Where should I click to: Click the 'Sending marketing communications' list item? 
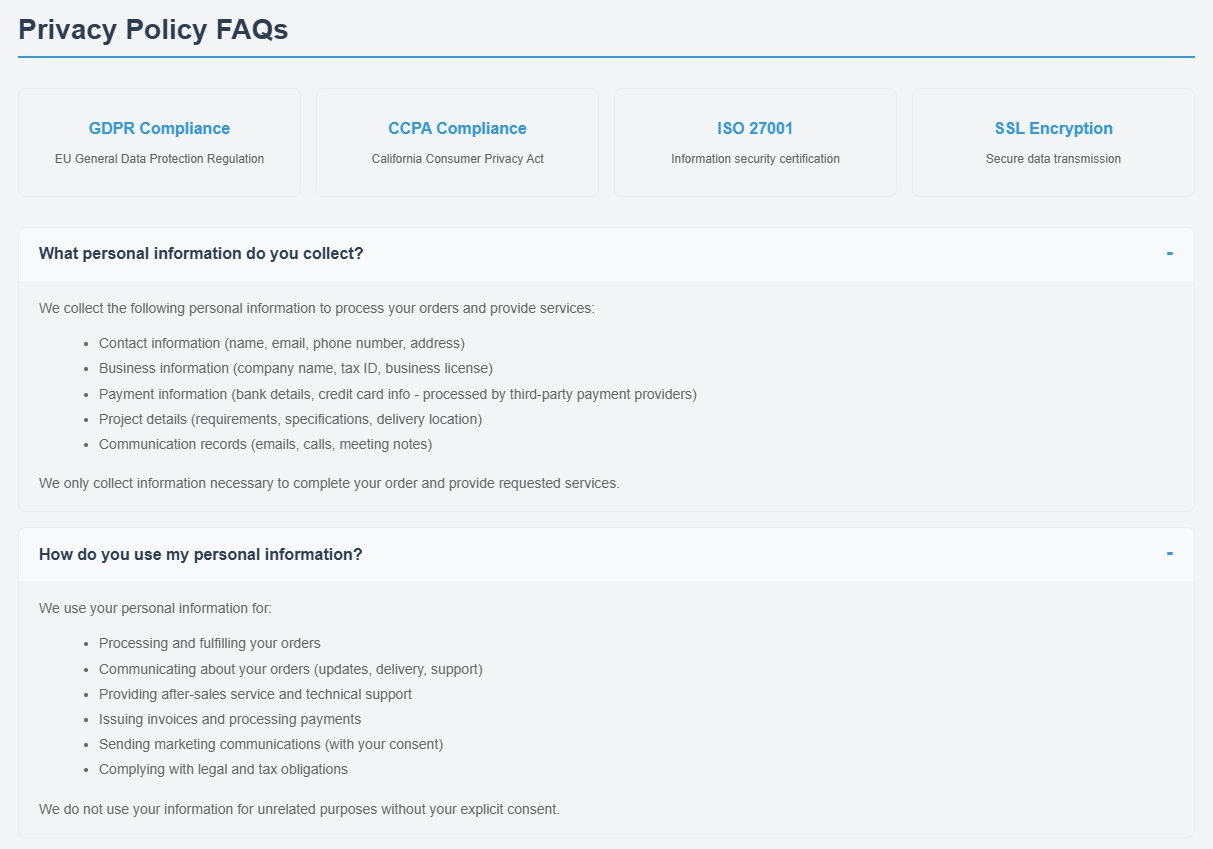[270, 744]
